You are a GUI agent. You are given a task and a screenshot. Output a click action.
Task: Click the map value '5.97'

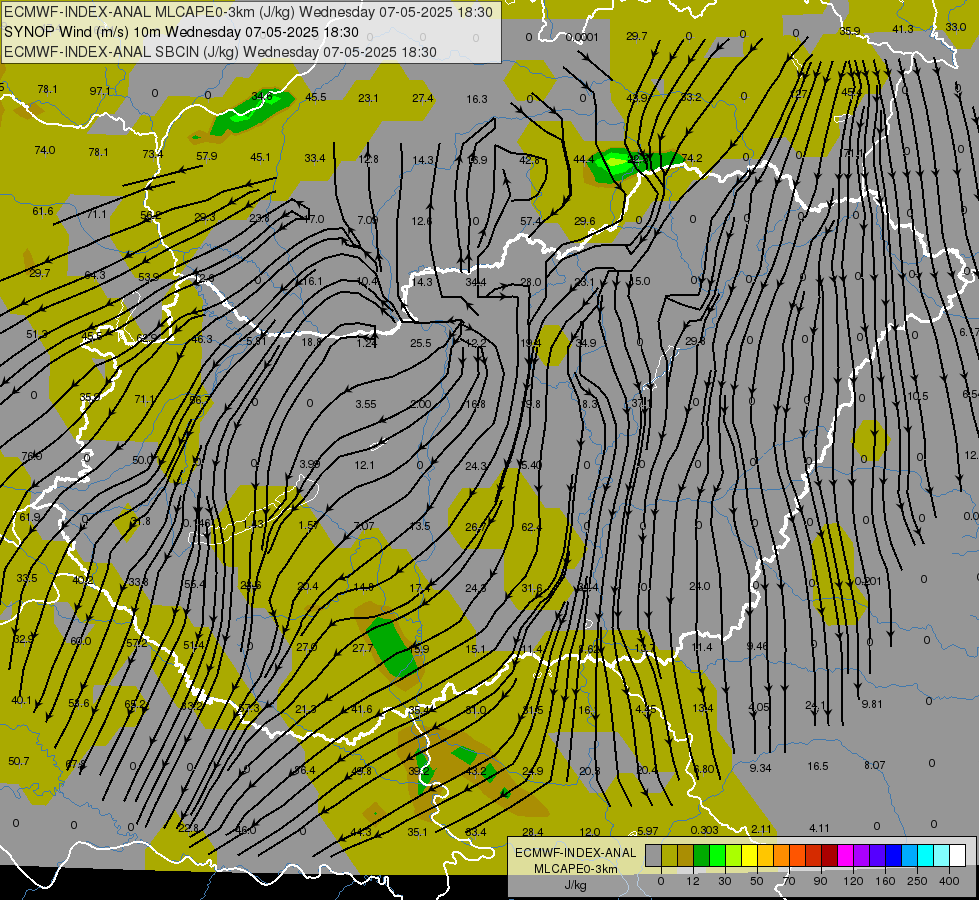pyautogui.click(x=647, y=831)
